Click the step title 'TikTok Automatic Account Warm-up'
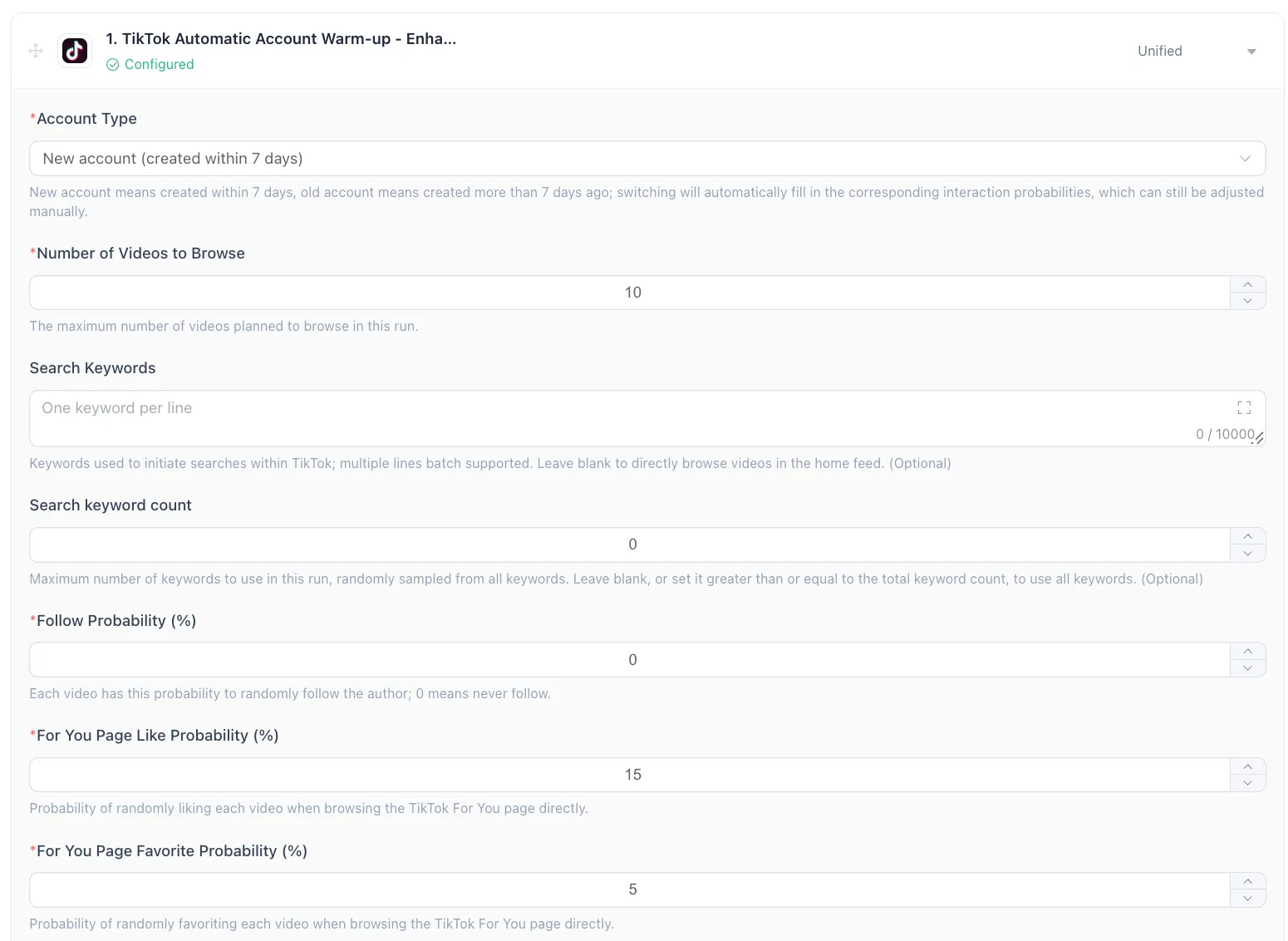 tap(281, 39)
